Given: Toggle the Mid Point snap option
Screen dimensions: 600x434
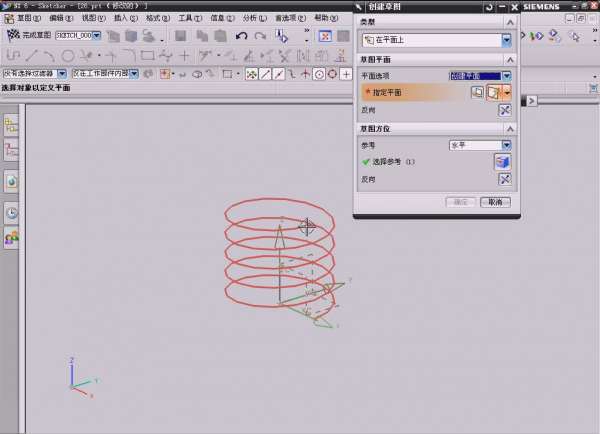Looking at the screenshot, I should click(279, 74).
